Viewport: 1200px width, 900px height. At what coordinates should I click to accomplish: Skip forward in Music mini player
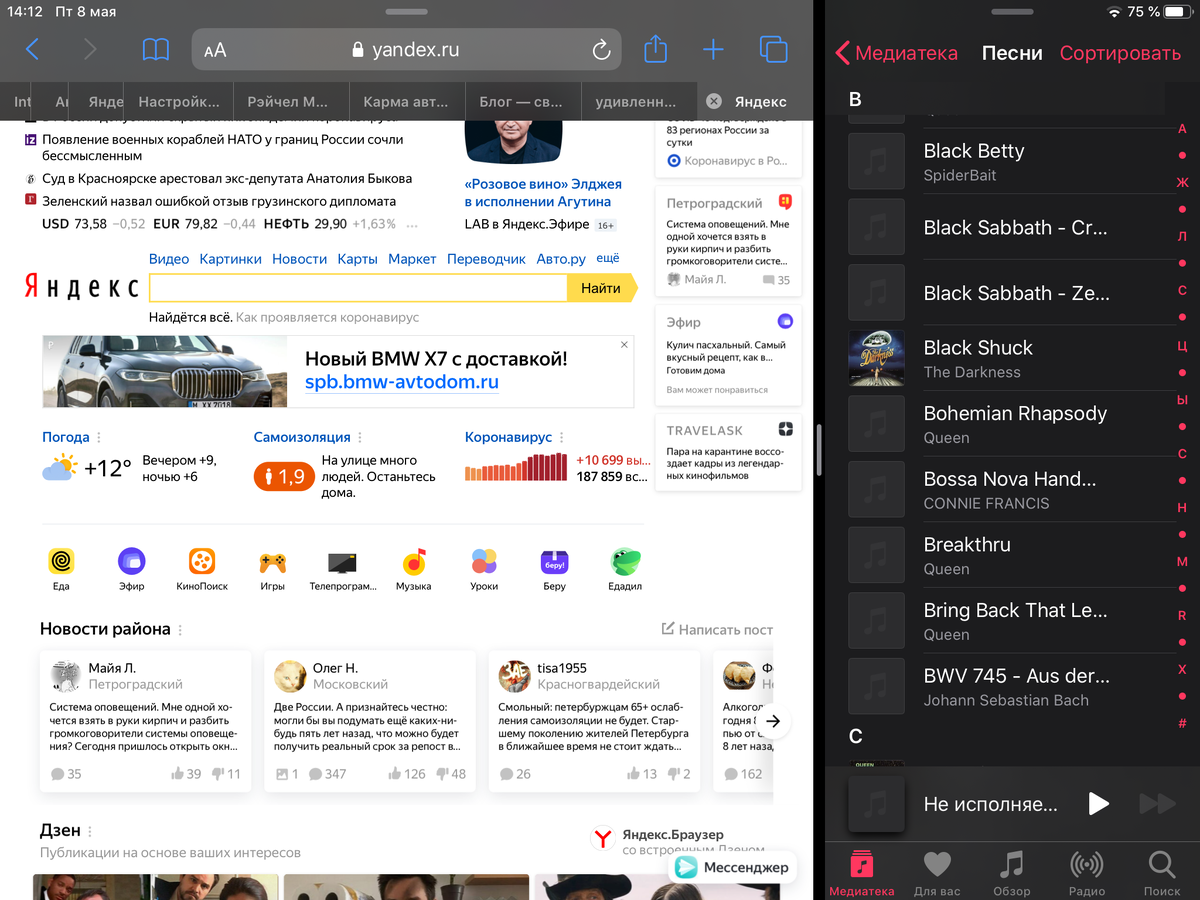point(1157,803)
